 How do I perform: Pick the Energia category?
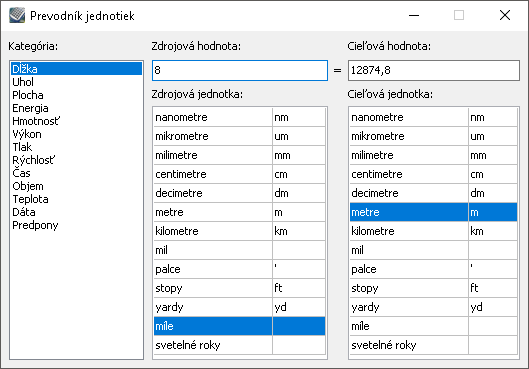(76, 108)
